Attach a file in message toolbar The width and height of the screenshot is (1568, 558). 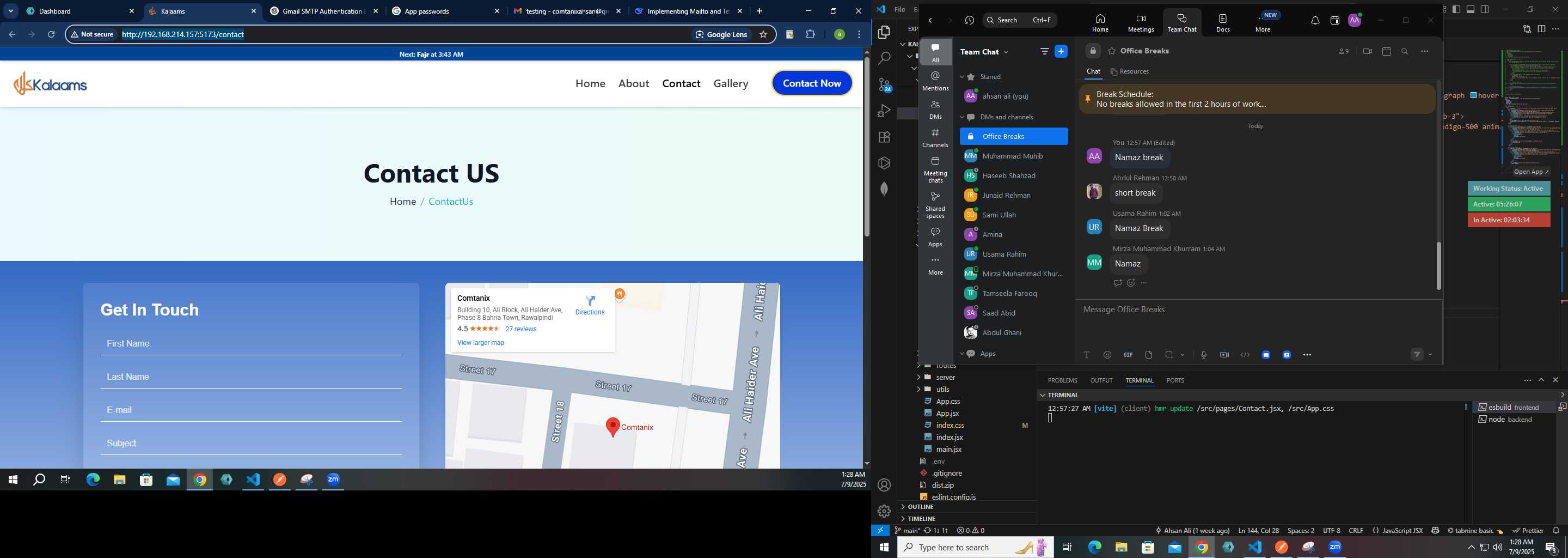click(x=1149, y=355)
